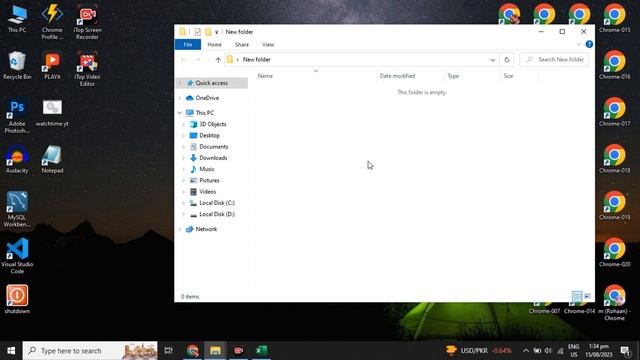640x360 pixels.
Task: Open Documents in navigation pane
Action: click(x=213, y=147)
